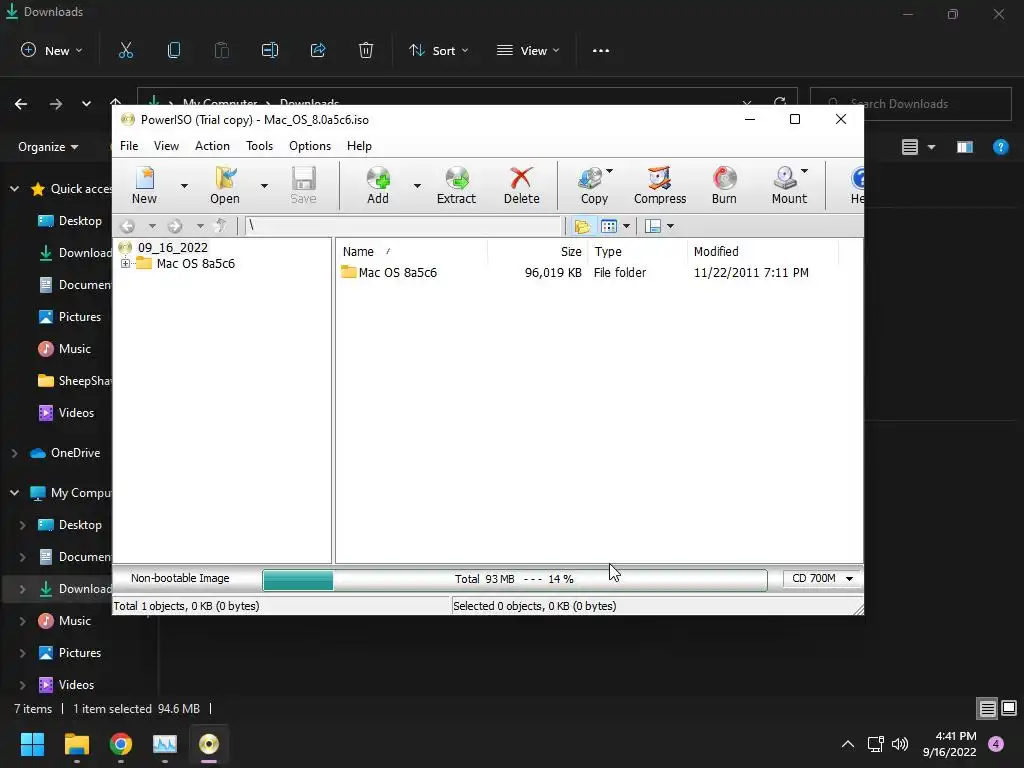Viewport: 1024px width, 768px height.
Task: Click the New image icon in PowerISO
Action: point(144,185)
